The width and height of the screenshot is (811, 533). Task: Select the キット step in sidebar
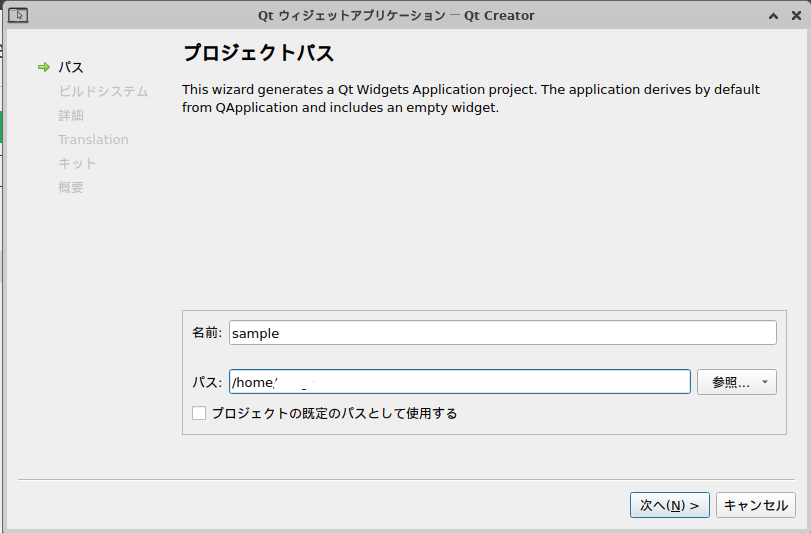point(77,163)
